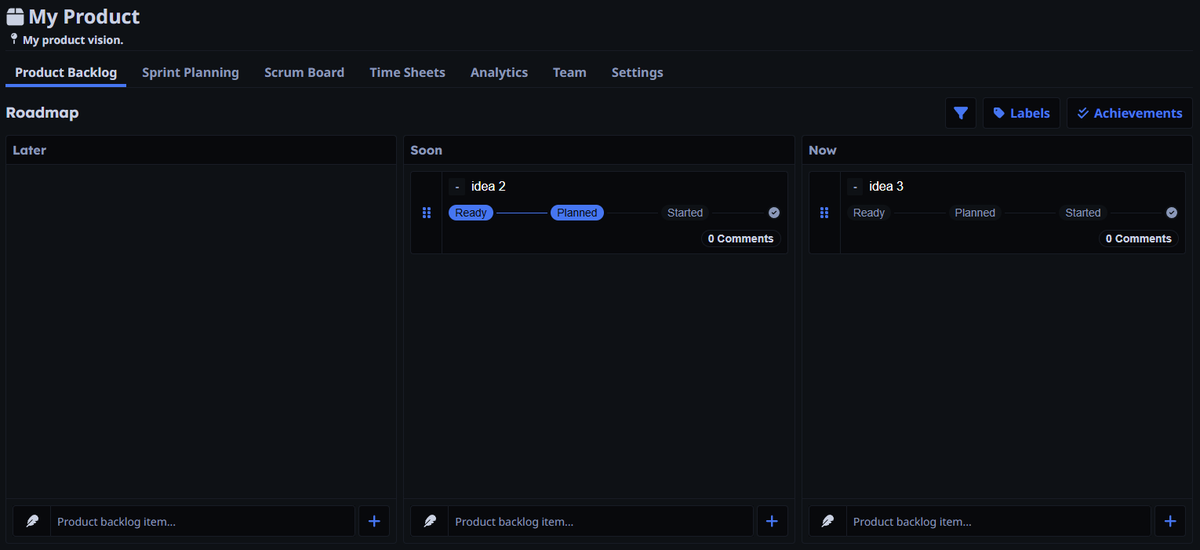Add item with plus in Soon column

click(x=772, y=521)
